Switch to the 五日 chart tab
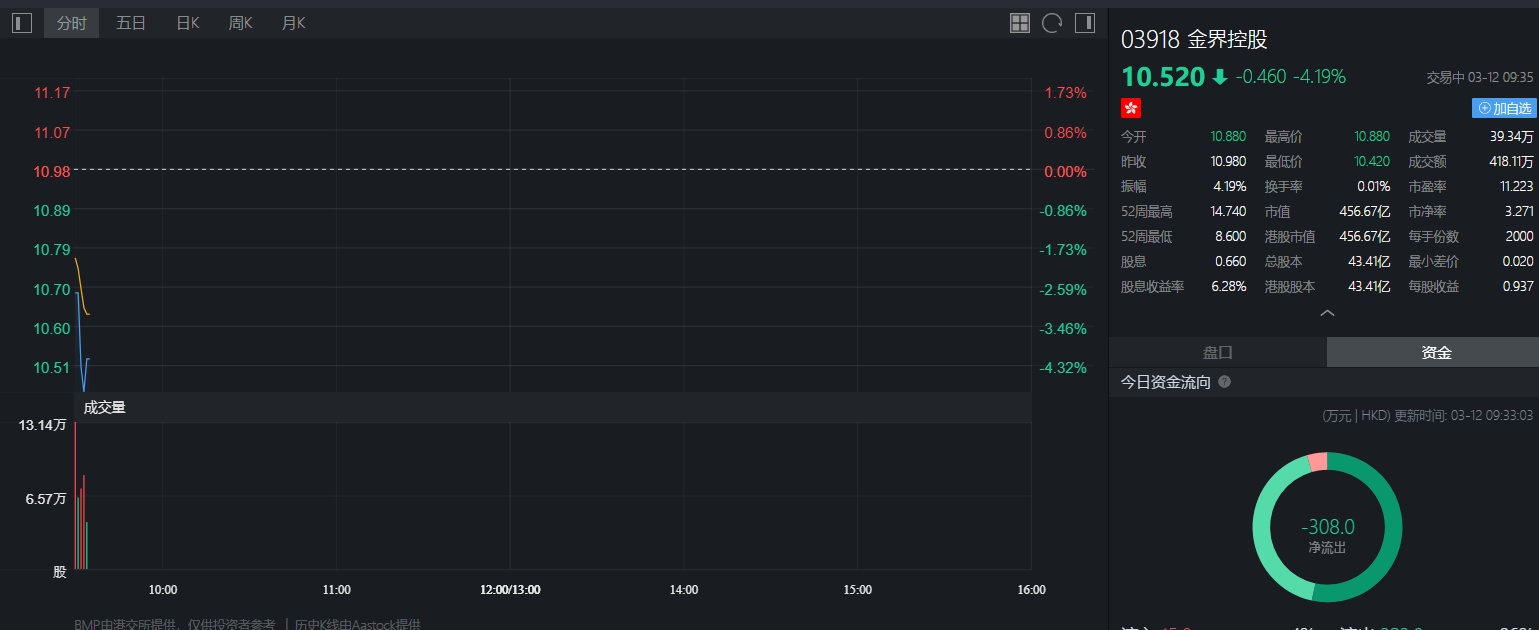This screenshot has width=1539, height=630. (131, 23)
